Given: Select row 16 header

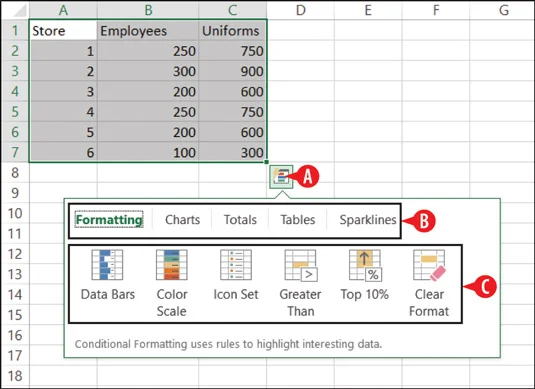Looking at the screenshot, I should 15,335.
